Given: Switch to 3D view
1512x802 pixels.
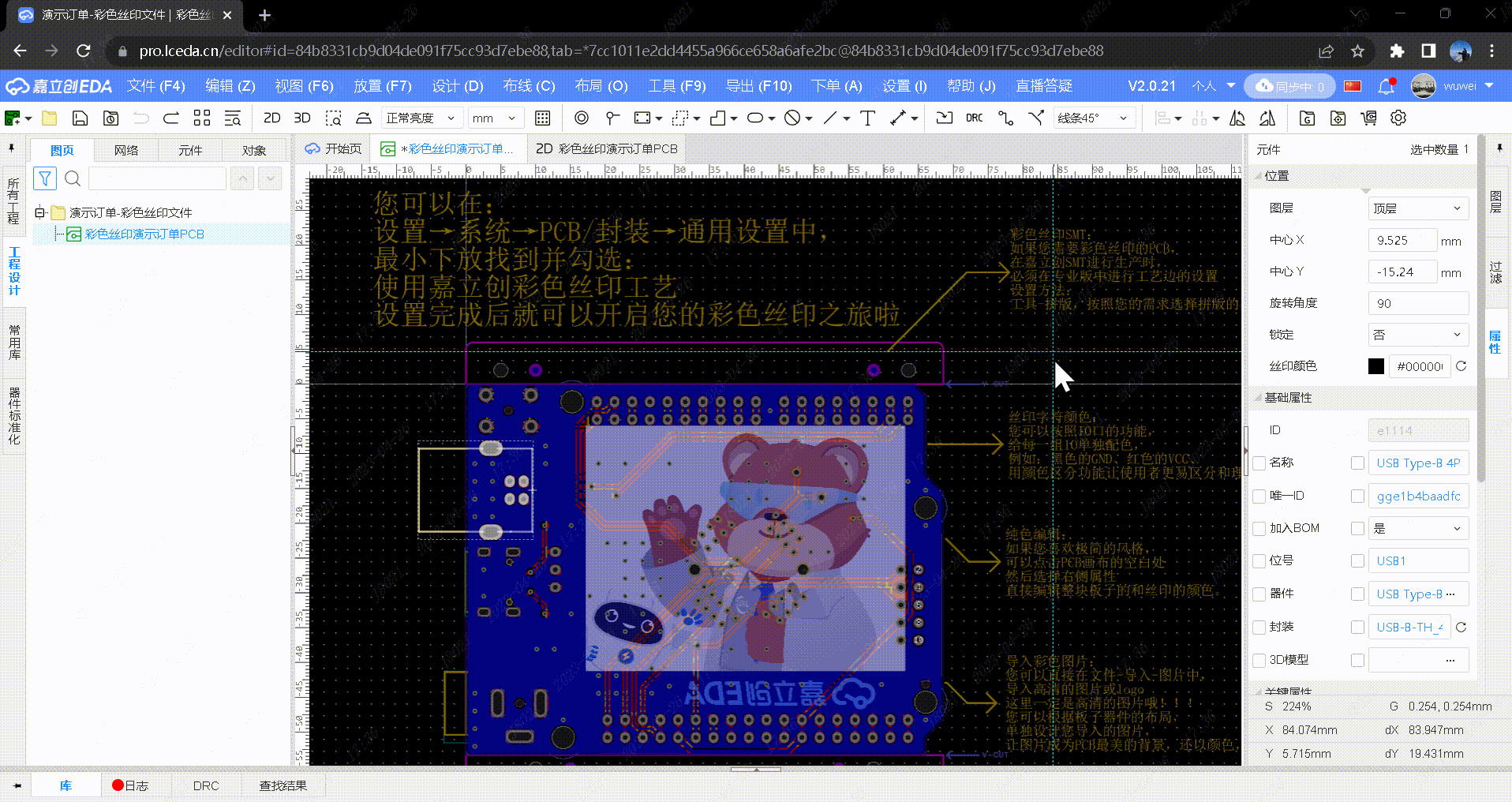Looking at the screenshot, I should pos(302,118).
